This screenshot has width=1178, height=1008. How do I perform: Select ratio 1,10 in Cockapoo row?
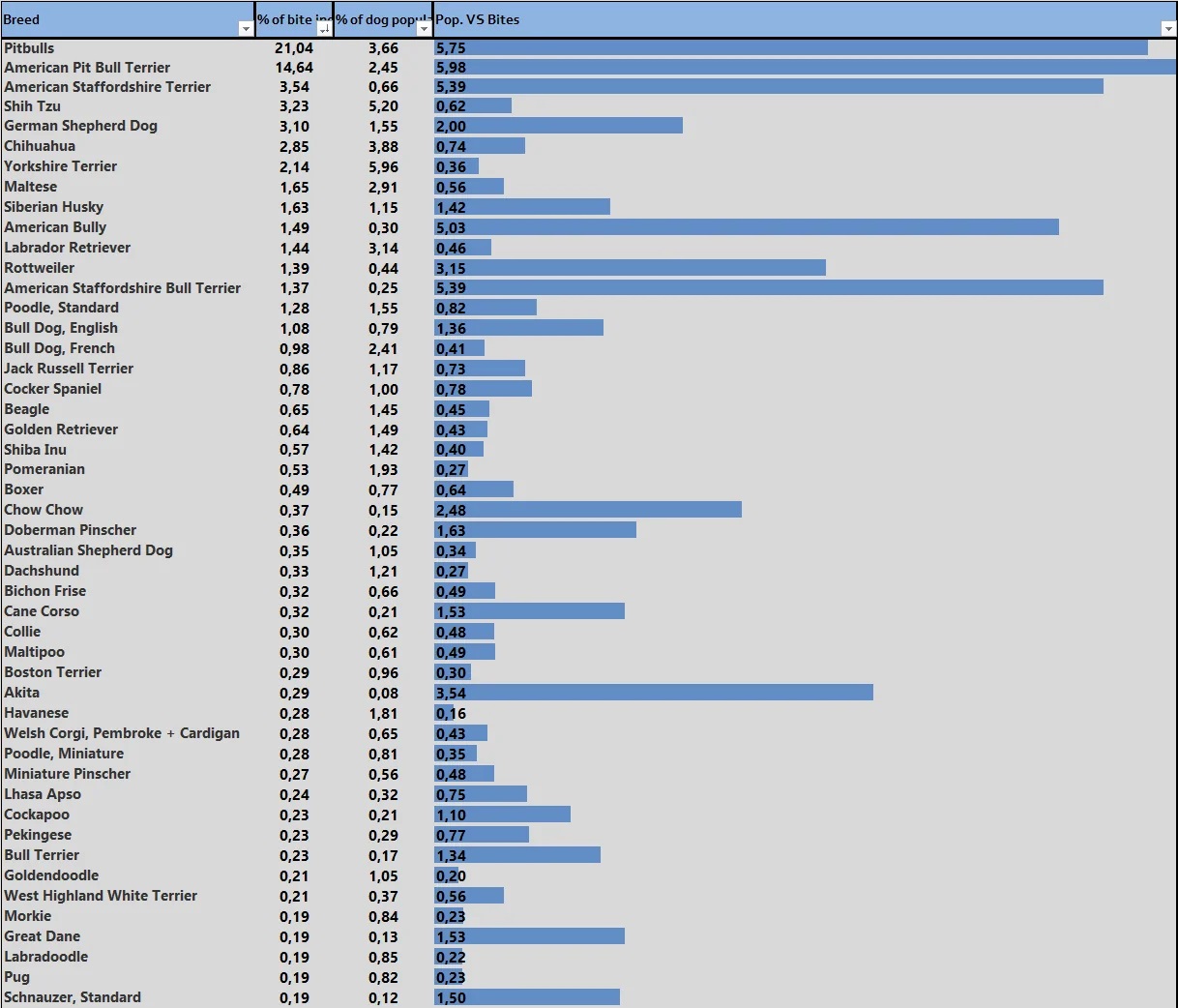tap(451, 815)
